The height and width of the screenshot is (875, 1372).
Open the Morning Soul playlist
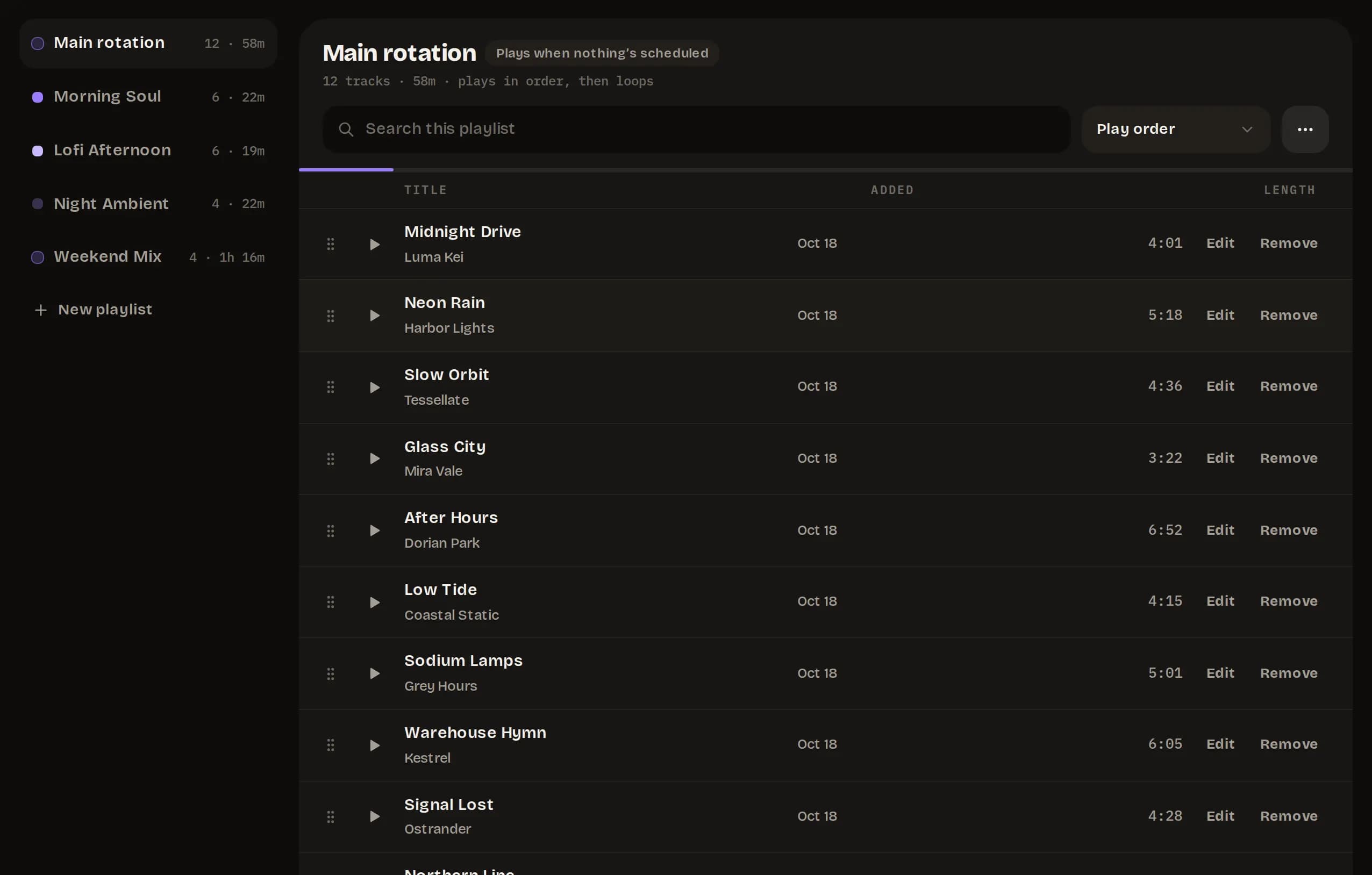tap(148, 97)
